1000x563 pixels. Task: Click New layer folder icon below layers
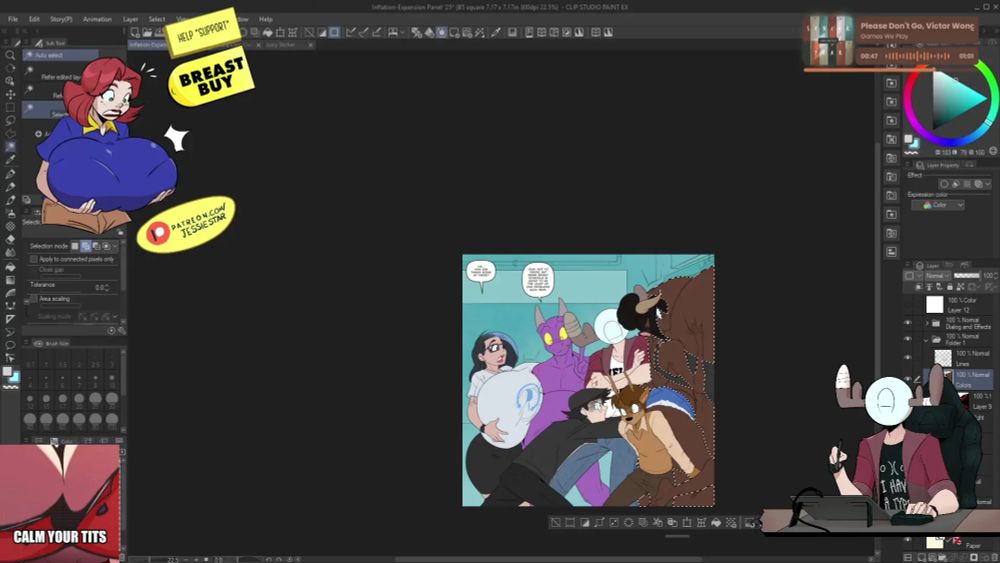[943, 557]
